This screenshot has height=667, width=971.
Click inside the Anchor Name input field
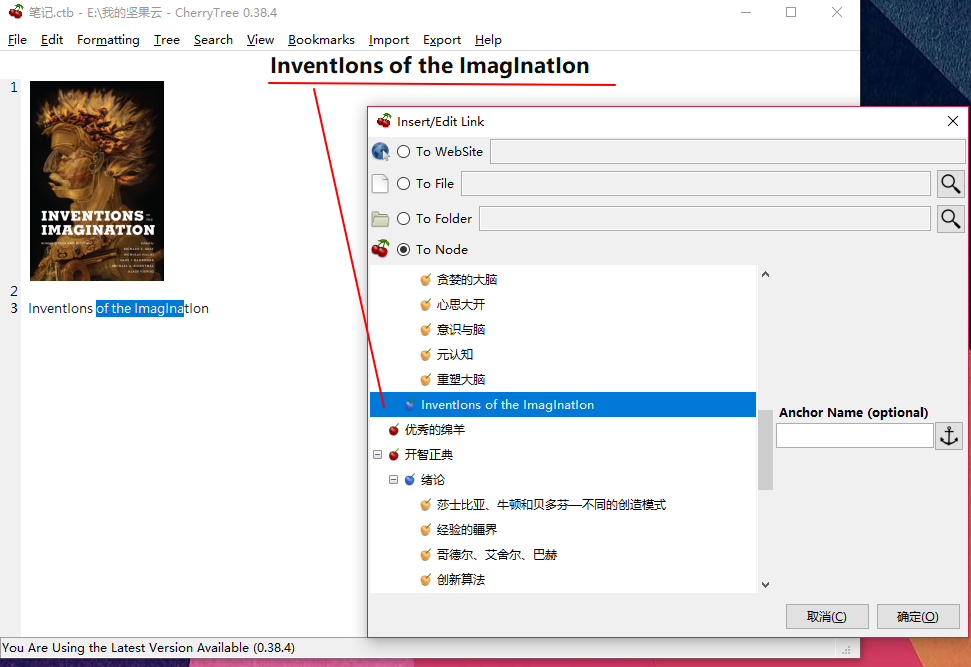tap(854, 435)
